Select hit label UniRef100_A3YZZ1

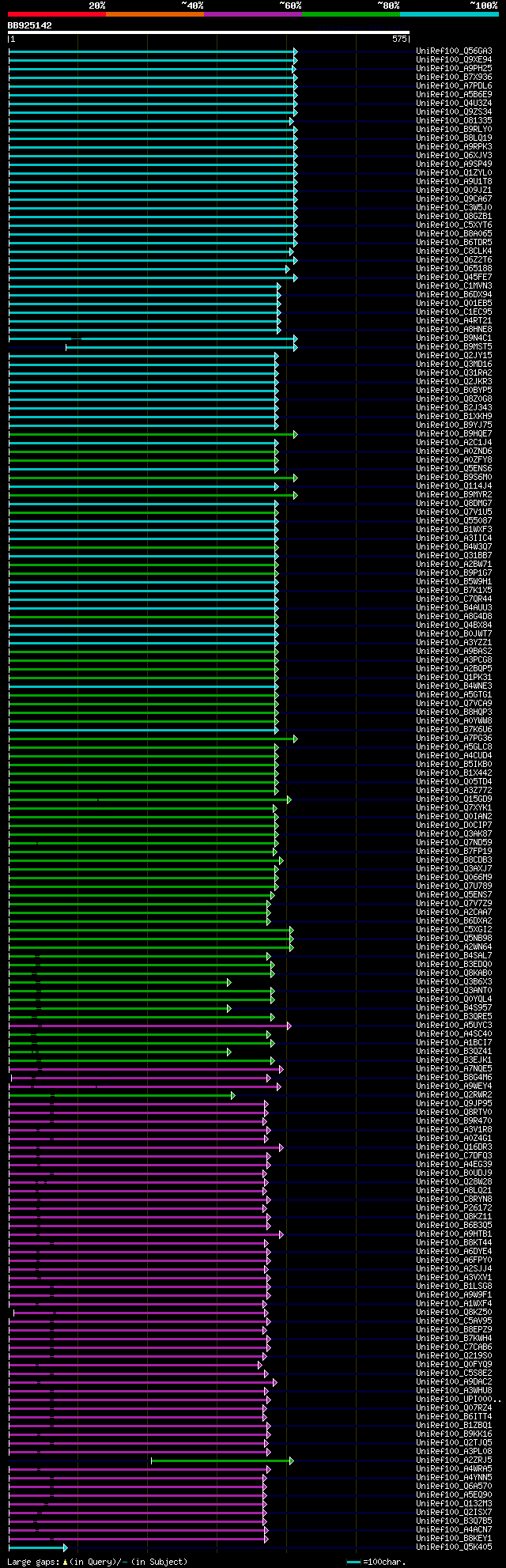pyautogui.click(x=454, y=642)
